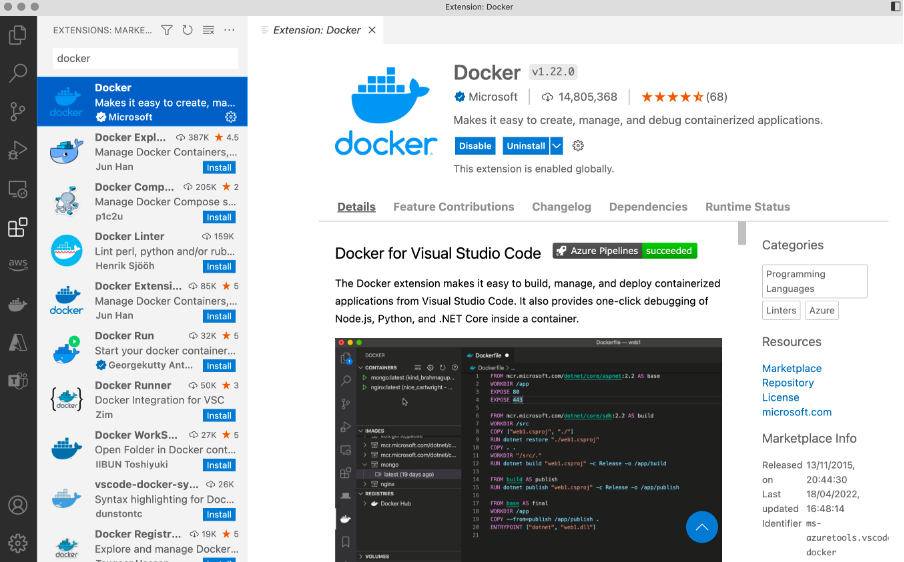Expand the Uninstall dropdown arrow
The image size is (904, 562).
click(x=557, y=146)
